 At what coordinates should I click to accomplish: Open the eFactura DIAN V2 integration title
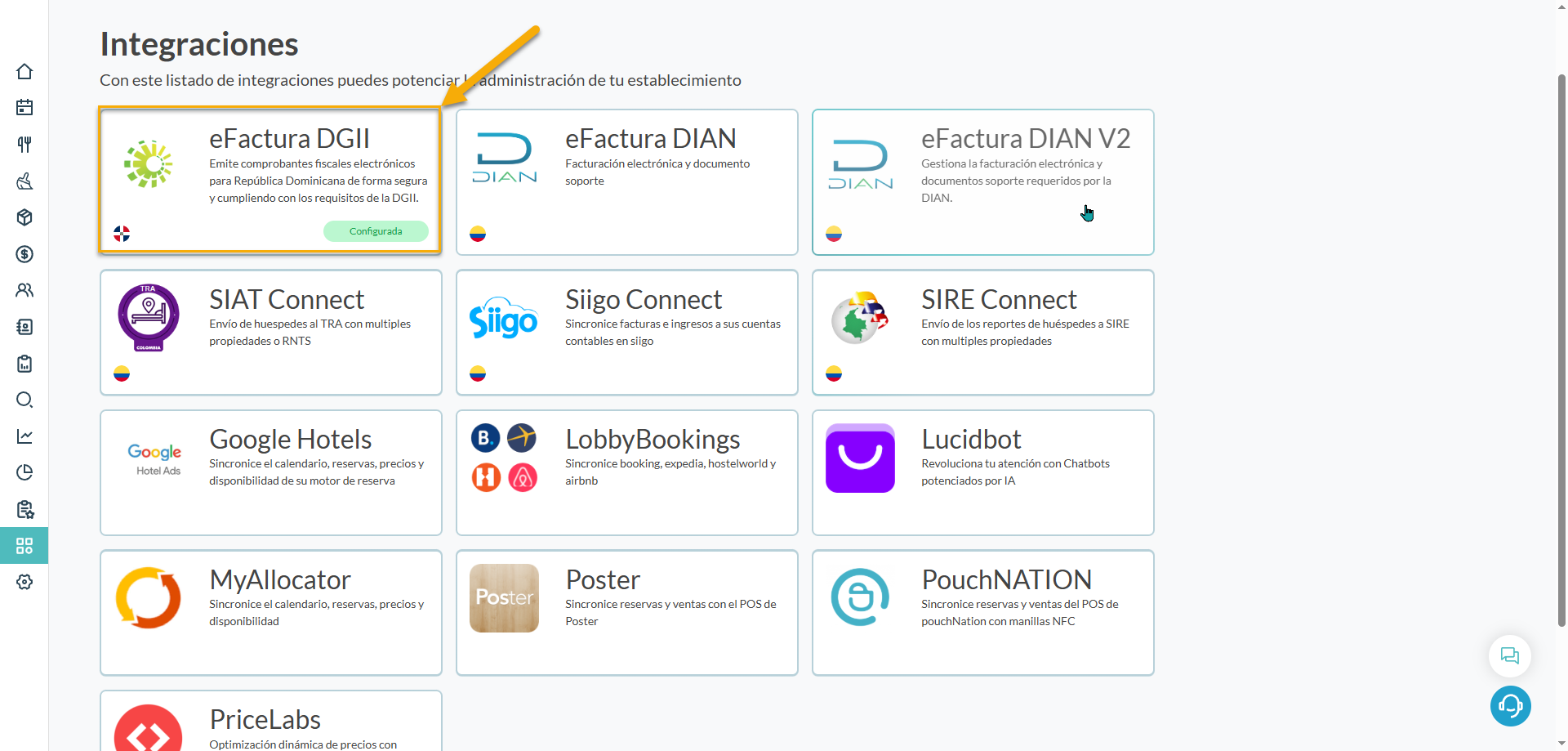tap(1026, 139)
